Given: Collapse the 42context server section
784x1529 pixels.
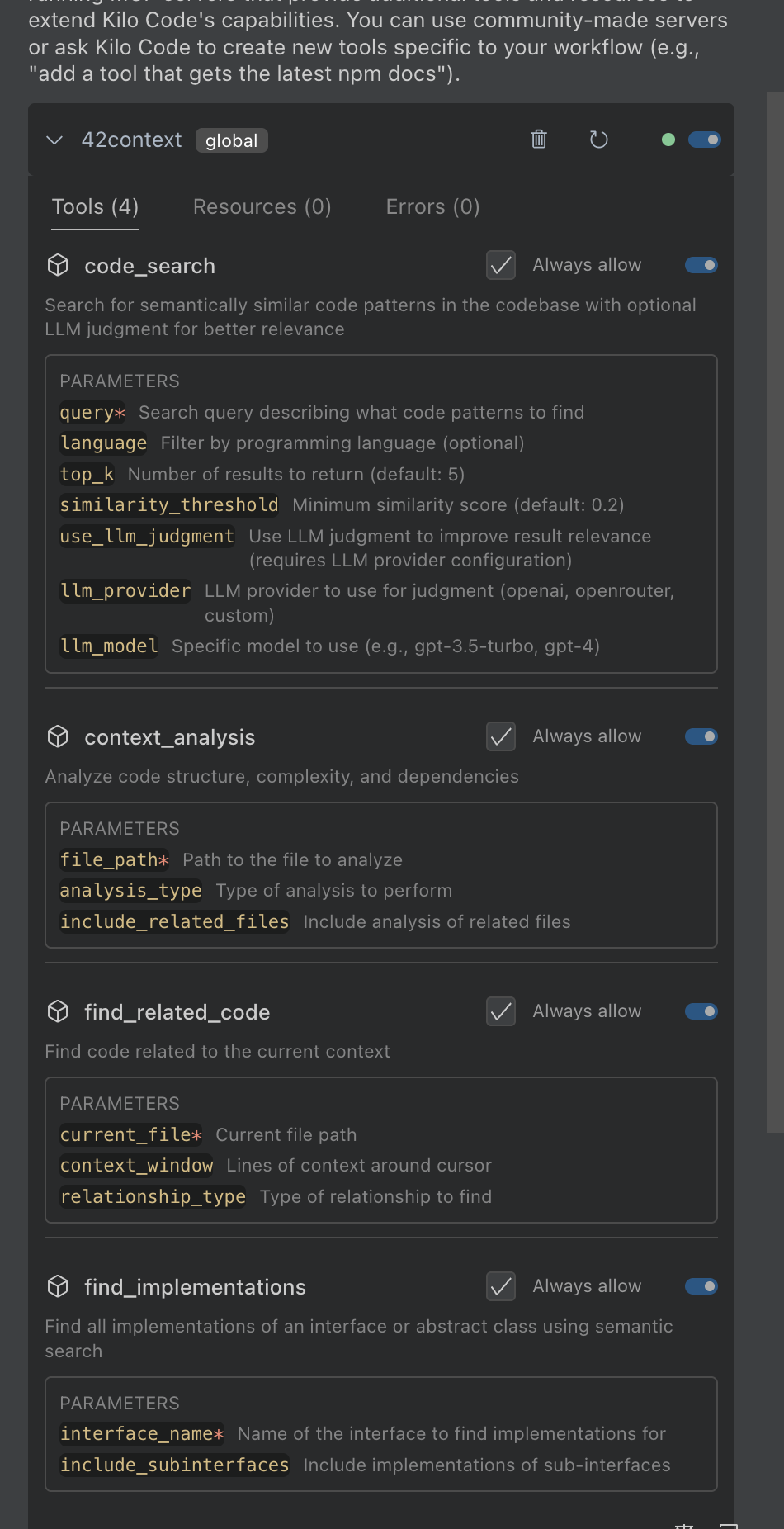Looking at the screenshot, I should pos(54,140).
